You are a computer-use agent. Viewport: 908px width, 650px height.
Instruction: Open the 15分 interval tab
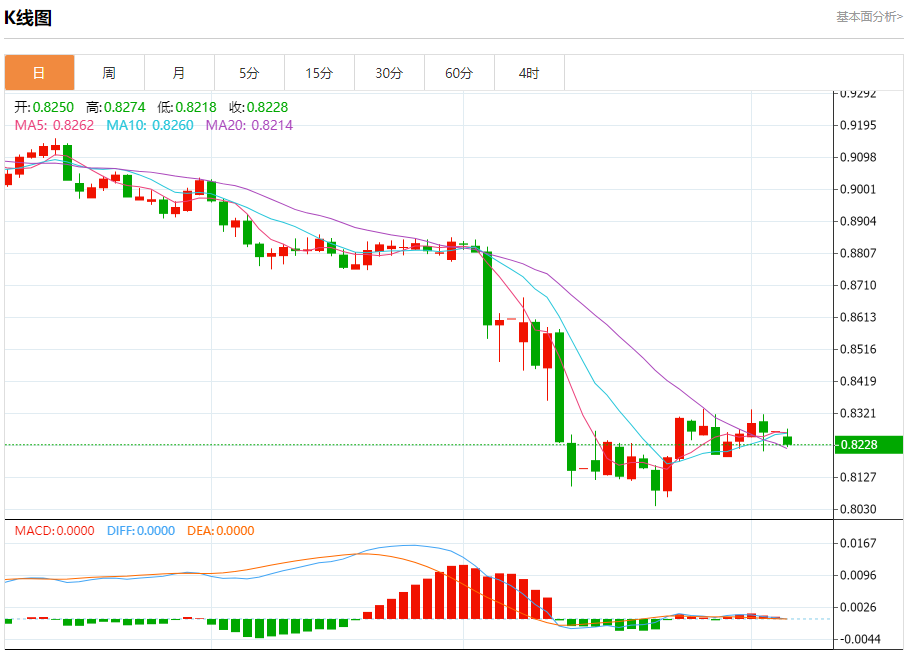point(320,73)
